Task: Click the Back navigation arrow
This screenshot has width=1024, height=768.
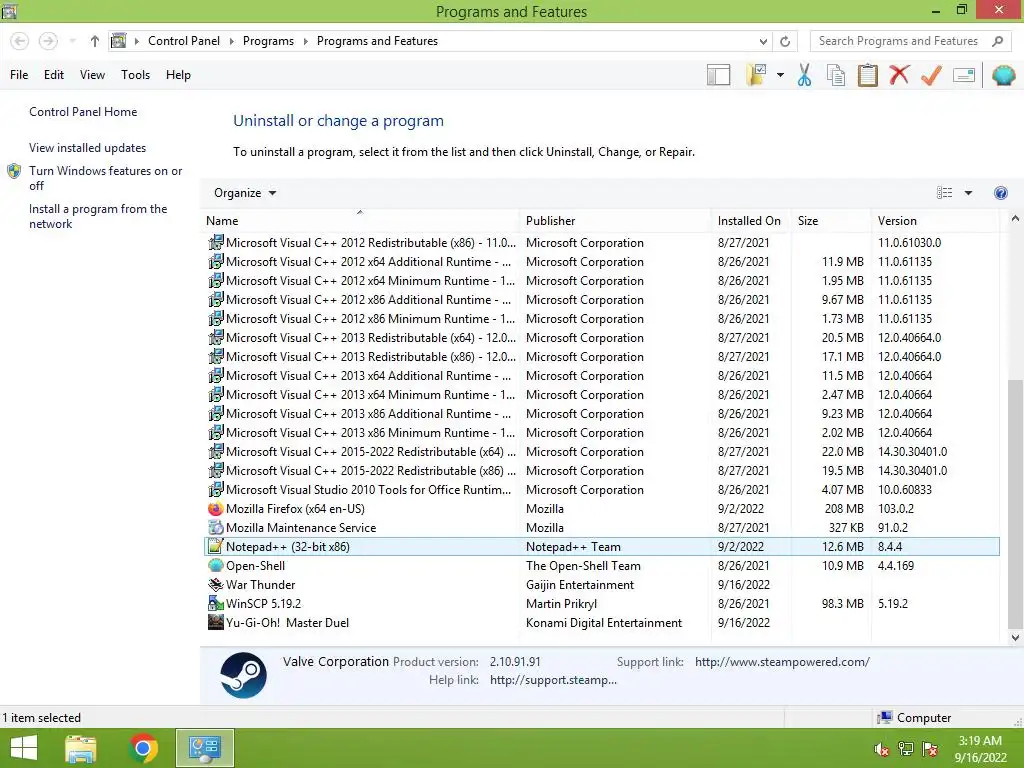Action: [x=20, y=41]
